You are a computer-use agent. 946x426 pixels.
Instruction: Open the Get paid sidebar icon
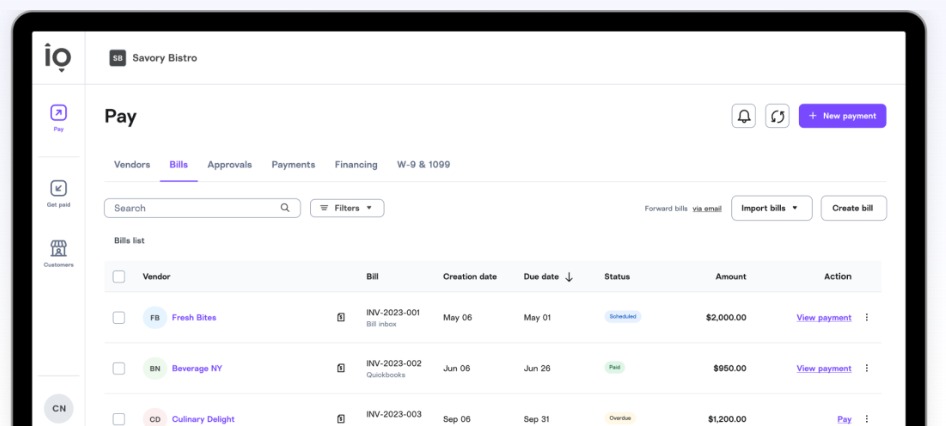(59, 188)
